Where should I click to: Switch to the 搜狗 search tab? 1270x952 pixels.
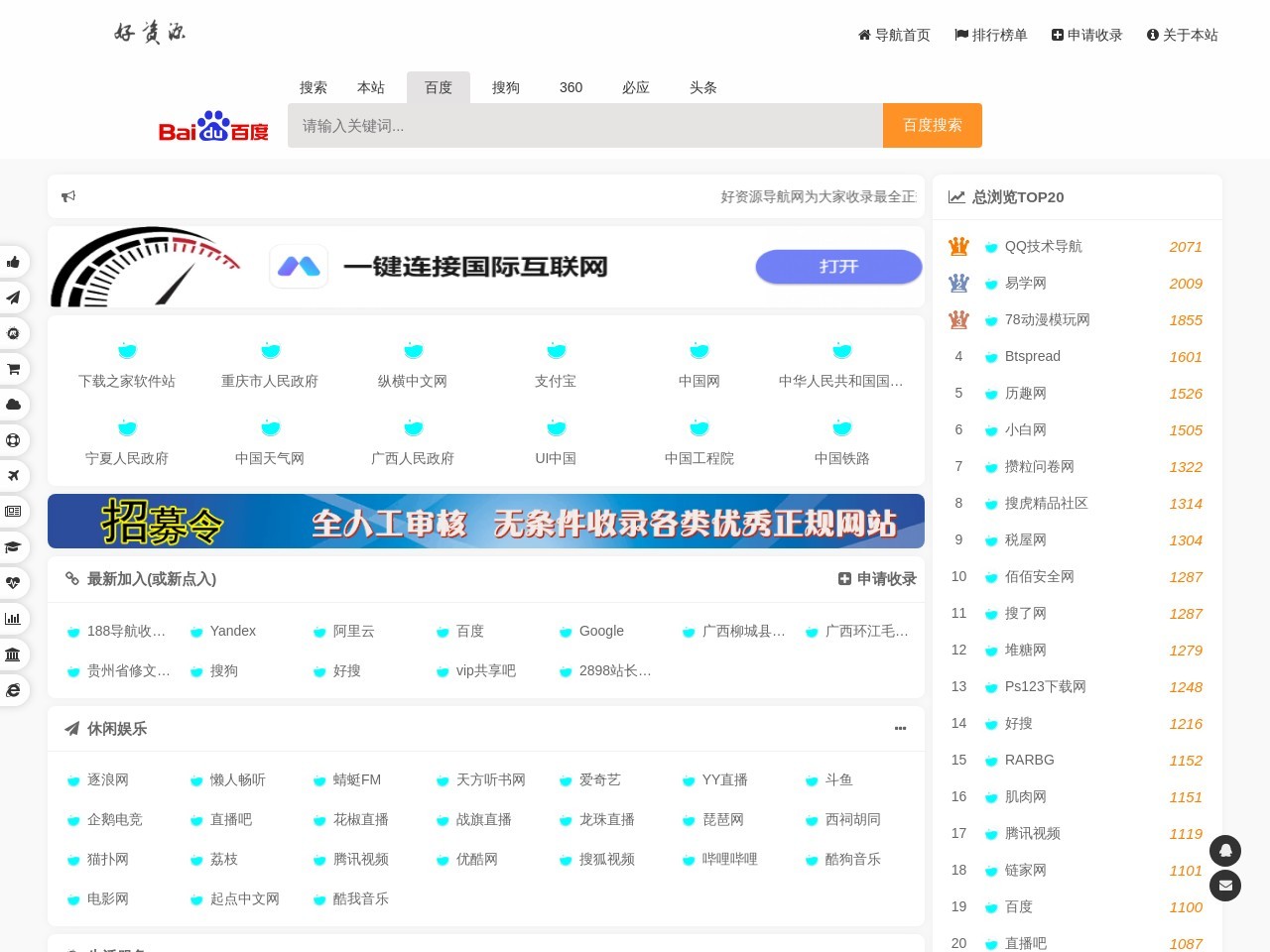pyautogui.click(x=506, y=87)
